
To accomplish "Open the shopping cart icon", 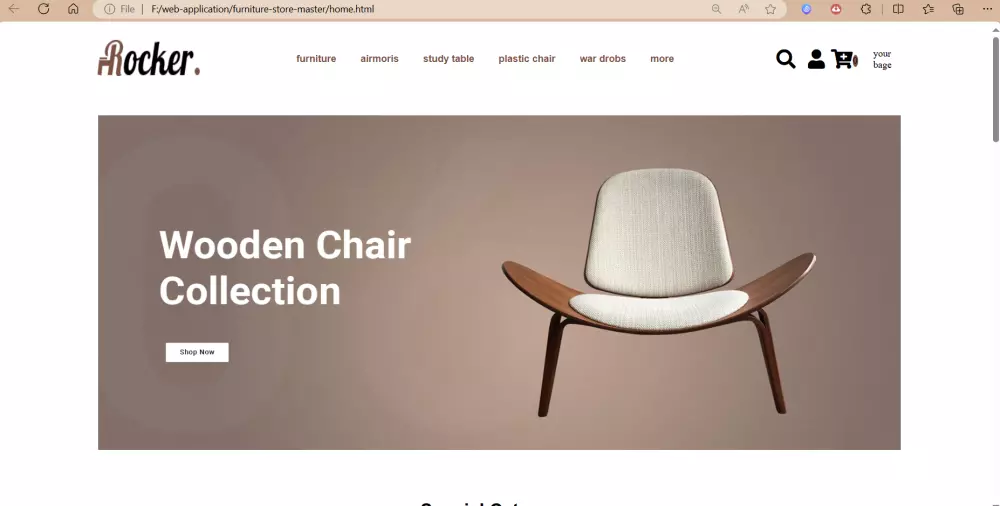I will pos(844,59).
